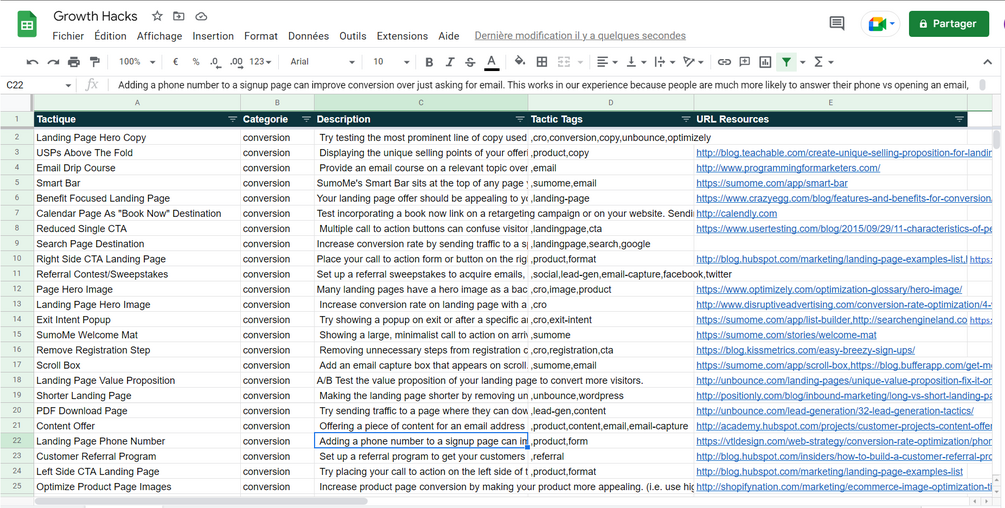Toggle bold formatting
The height and width of the screenshot is (508, 1005).
click(x=429, y=62)
